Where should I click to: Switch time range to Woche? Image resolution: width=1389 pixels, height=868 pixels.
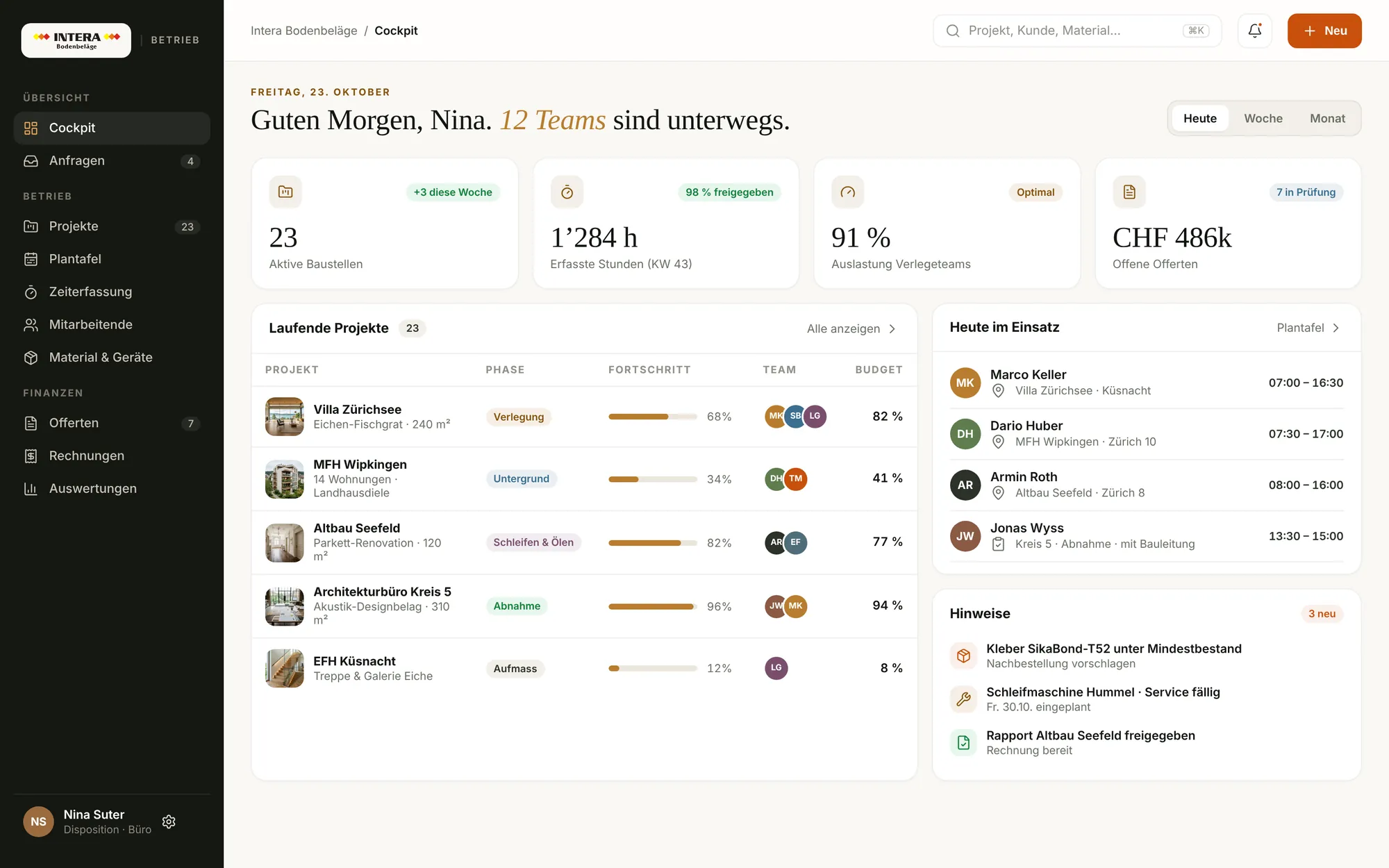click(x=1263, y=118)
